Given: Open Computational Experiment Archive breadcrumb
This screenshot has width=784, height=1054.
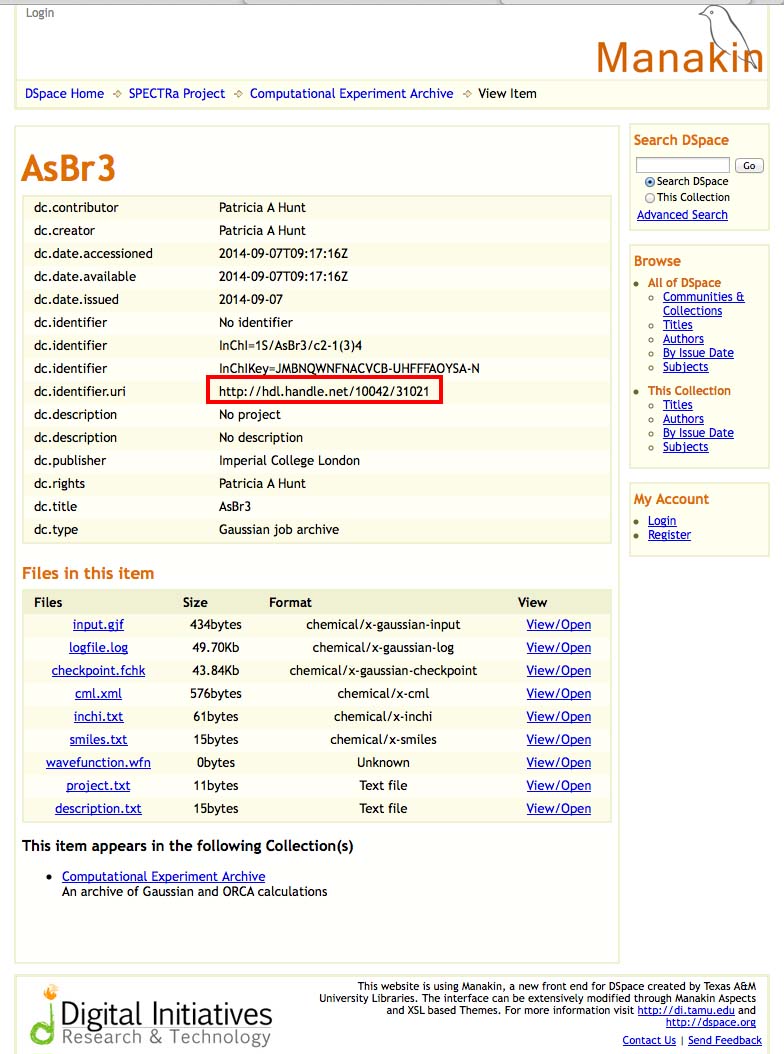Looking at the screenshot, I should pos(351,94).
